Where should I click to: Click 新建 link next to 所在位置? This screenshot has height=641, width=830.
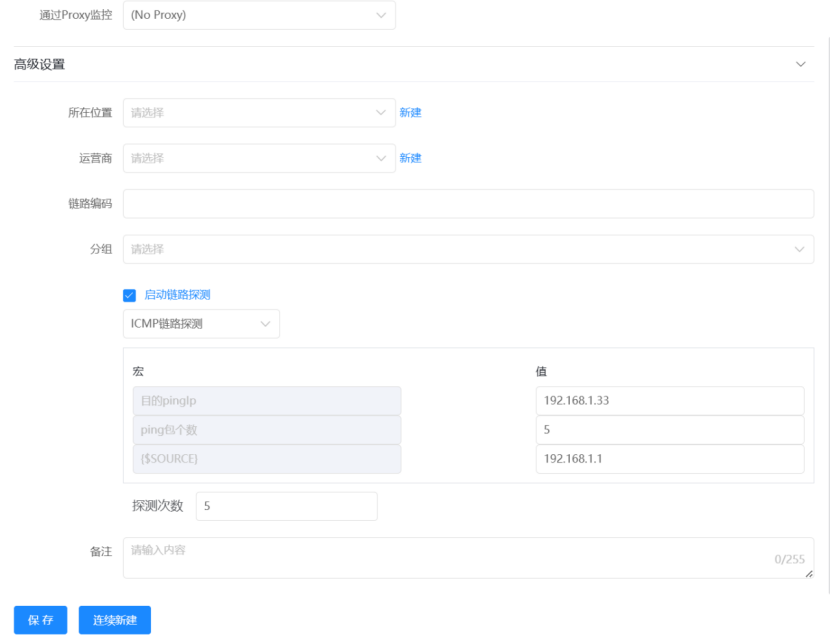coord(410,113)
